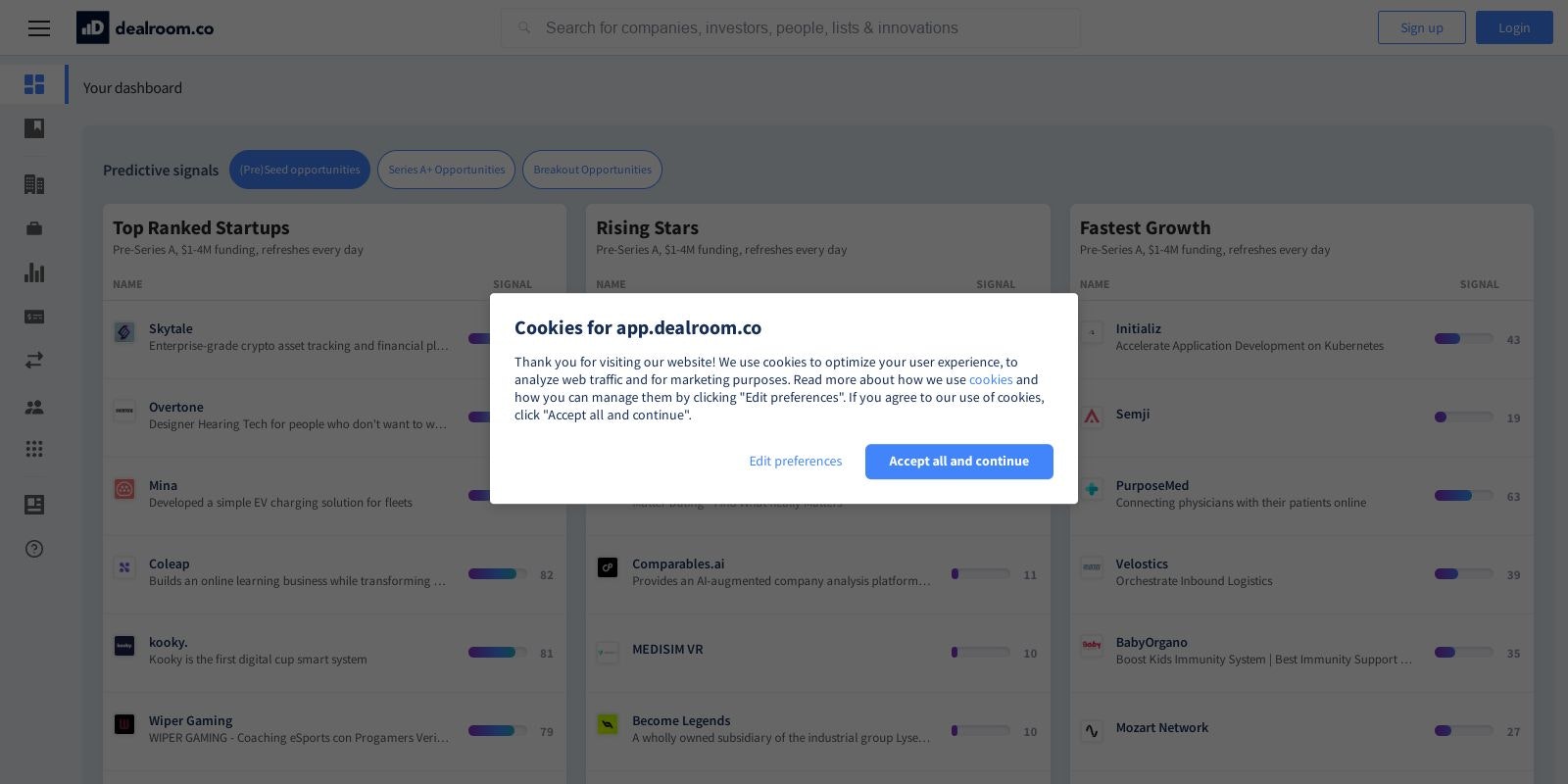
Task: Select the (Pre)Seed opportunities tab
Action: (300, 170)
